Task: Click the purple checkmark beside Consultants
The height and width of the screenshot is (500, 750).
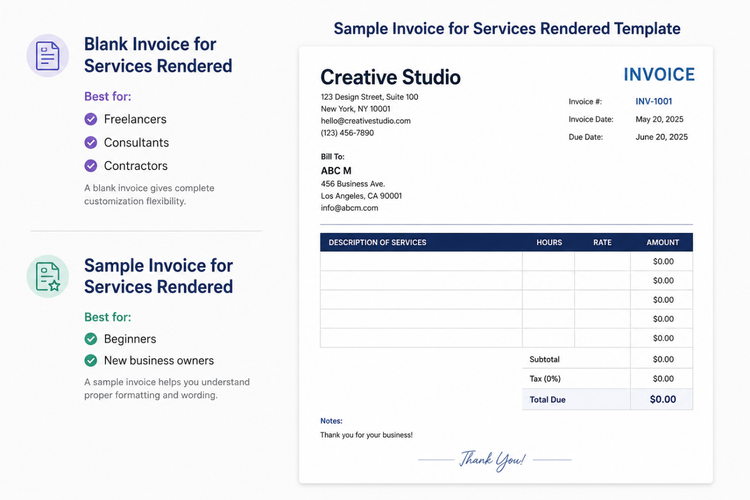Action: click(91, 143)
